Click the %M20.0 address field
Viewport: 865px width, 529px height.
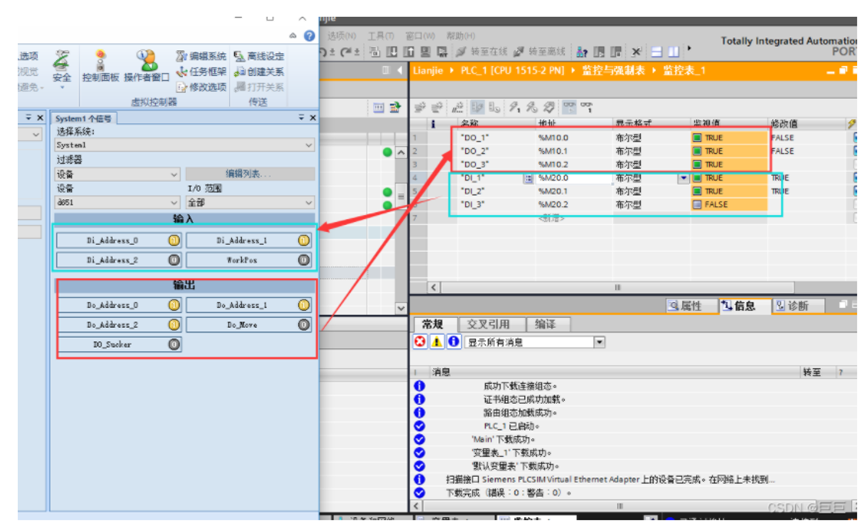point(574,178)
